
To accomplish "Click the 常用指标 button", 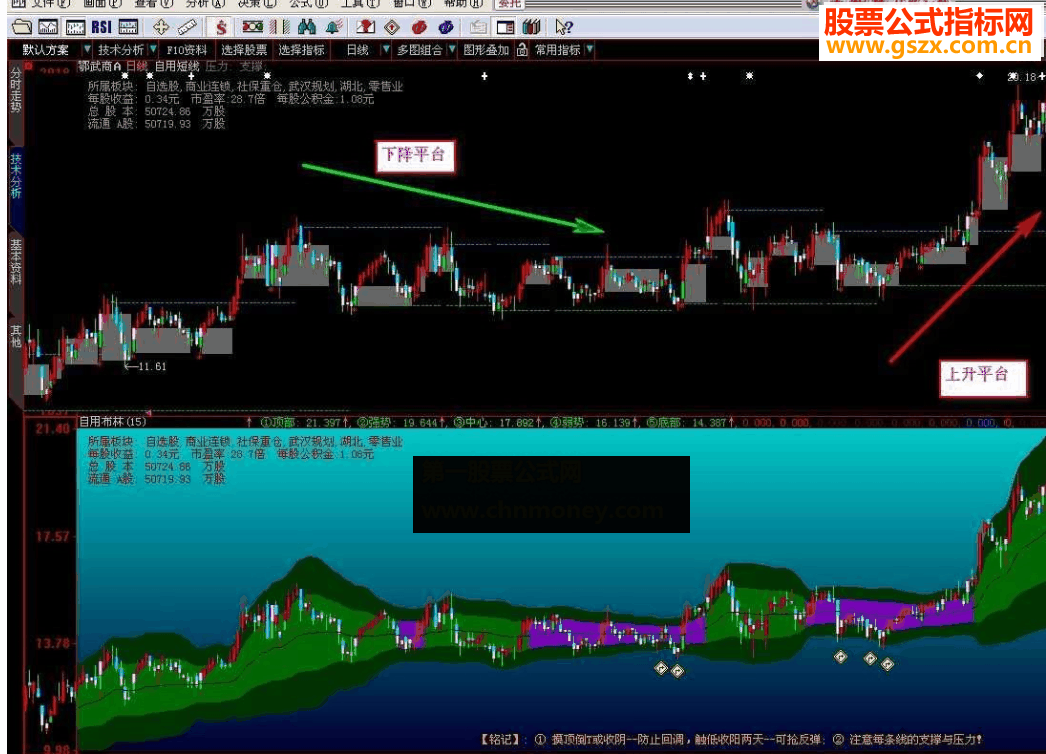I will (x=558, y=50).
